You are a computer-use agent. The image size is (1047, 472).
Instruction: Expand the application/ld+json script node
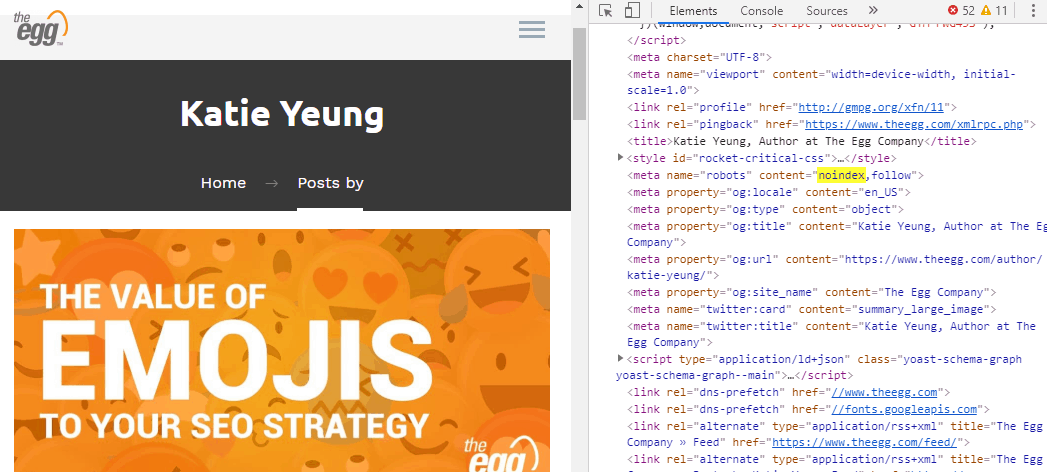point(620,359)
